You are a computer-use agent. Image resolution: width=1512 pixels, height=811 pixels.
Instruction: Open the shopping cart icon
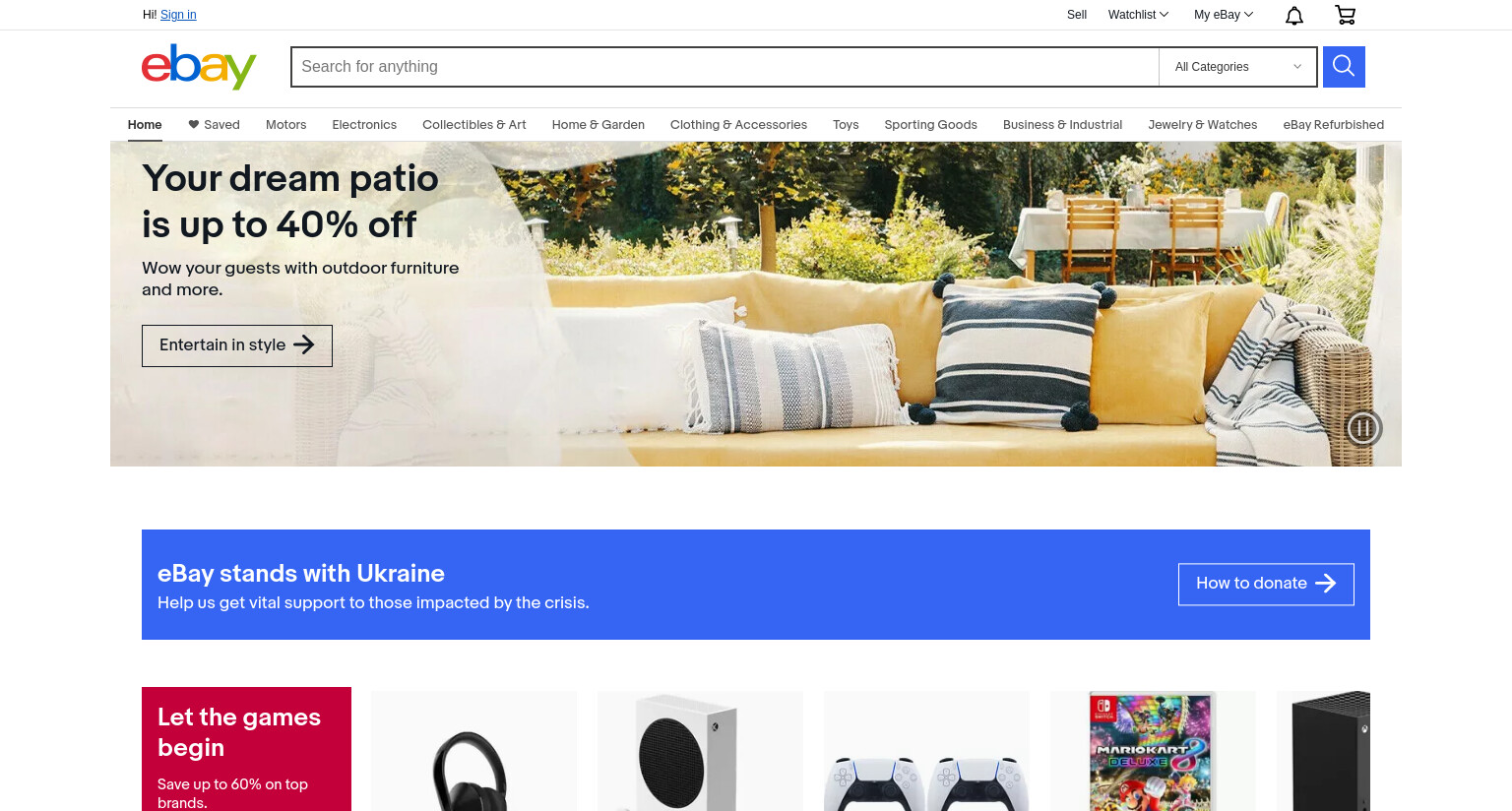pyautogui.click(x=1345, y=15)
